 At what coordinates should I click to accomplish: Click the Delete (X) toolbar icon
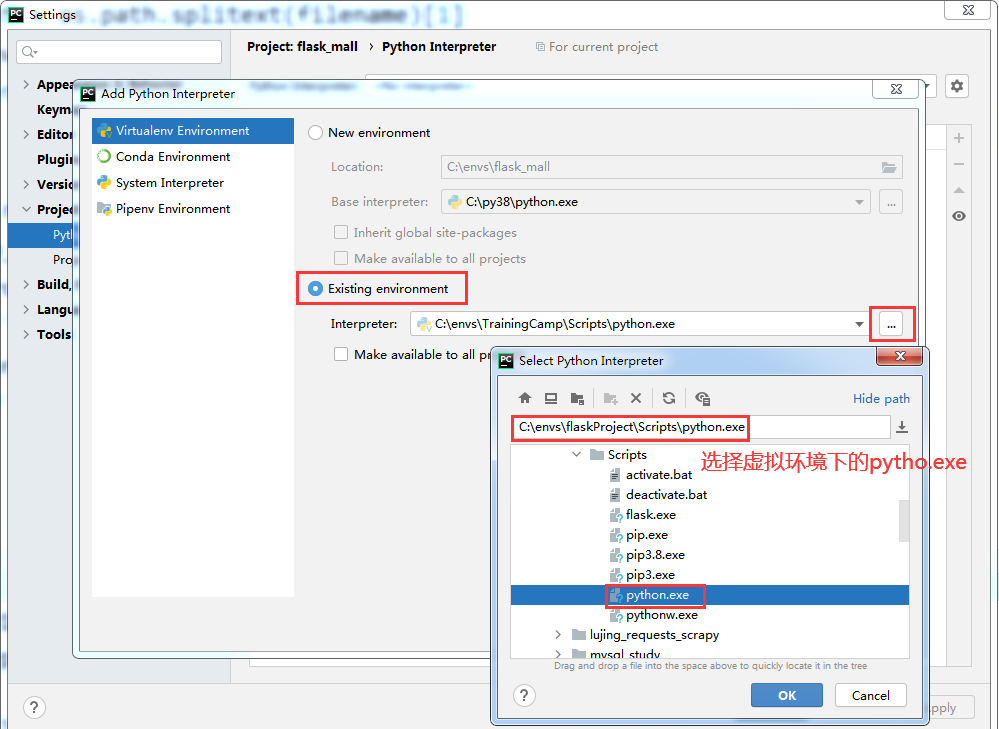tap(636, 398)
